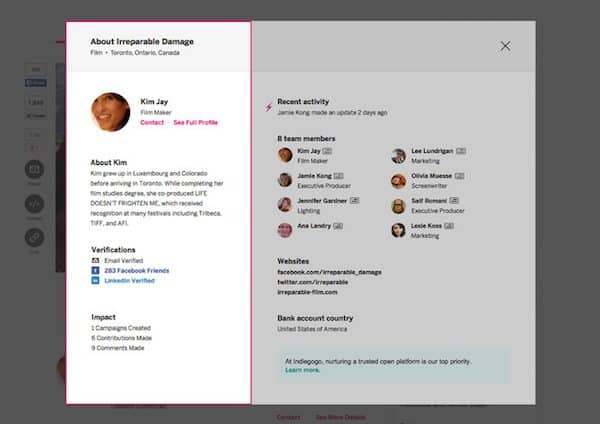Screen dimensions: 600x424
Task: Click the email verified envelope icon
Action: [95, 260]
